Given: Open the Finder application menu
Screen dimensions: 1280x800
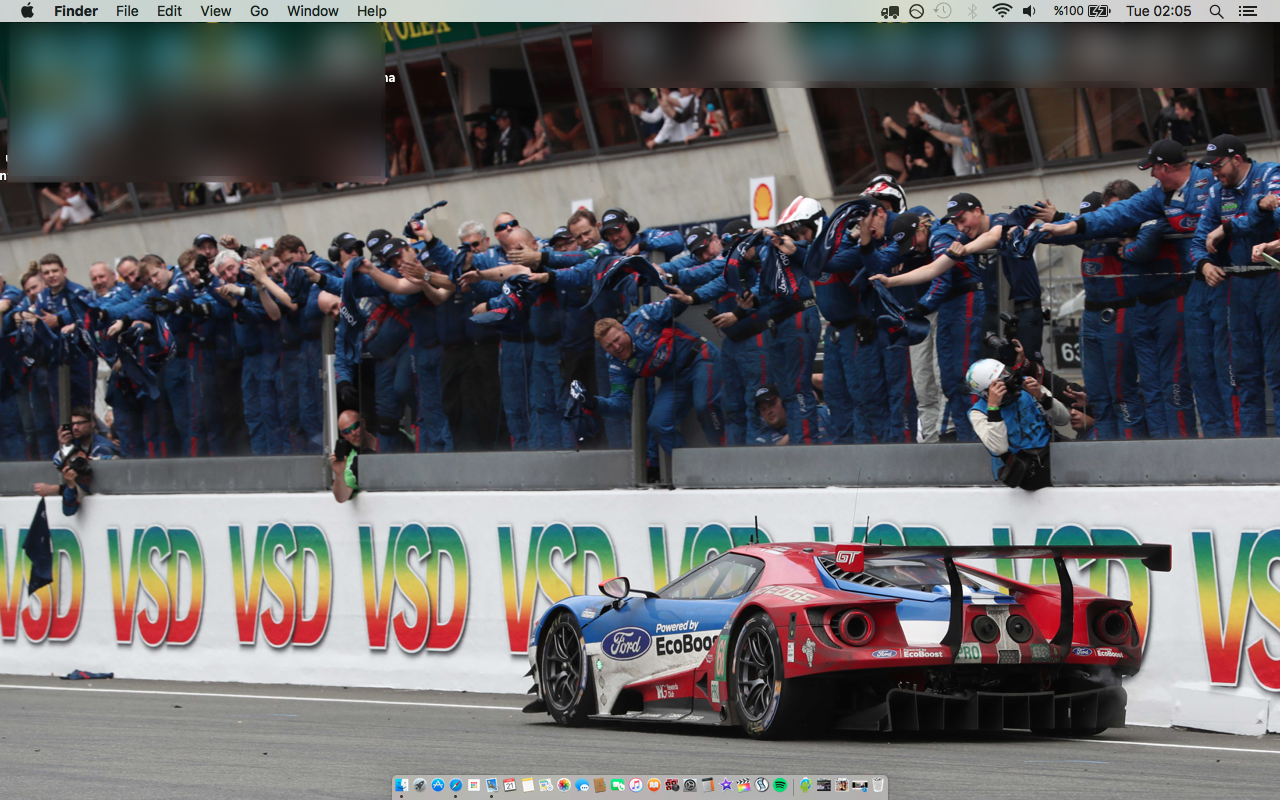Looking at the screenshot, I should pos(76,11).
